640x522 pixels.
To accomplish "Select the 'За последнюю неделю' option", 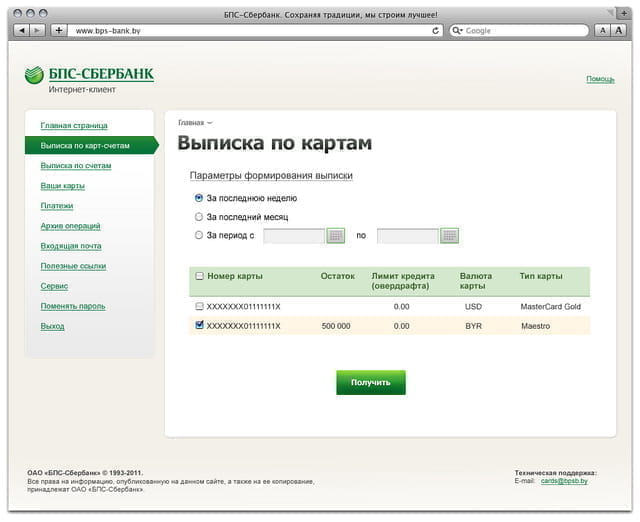I will click(x=199, y=198).
